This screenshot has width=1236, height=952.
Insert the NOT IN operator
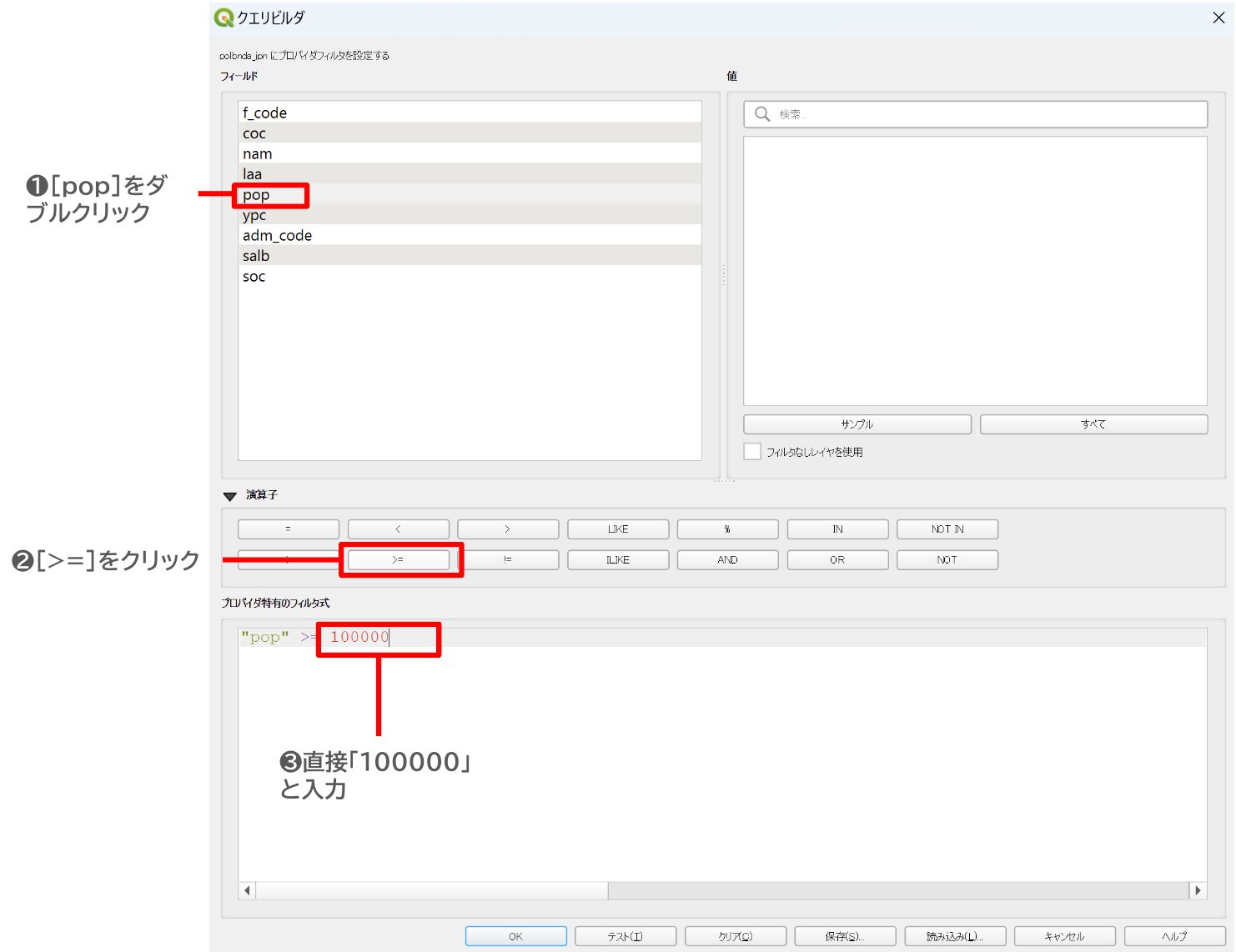947,529
